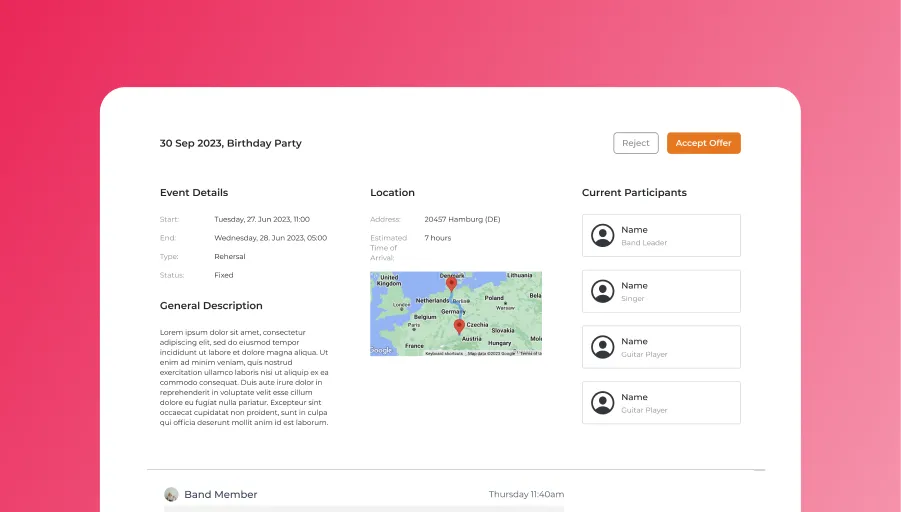Click the Singer's profile avatar icon
The height and width of the screenshot is (512, 901).
coord(602,291)
